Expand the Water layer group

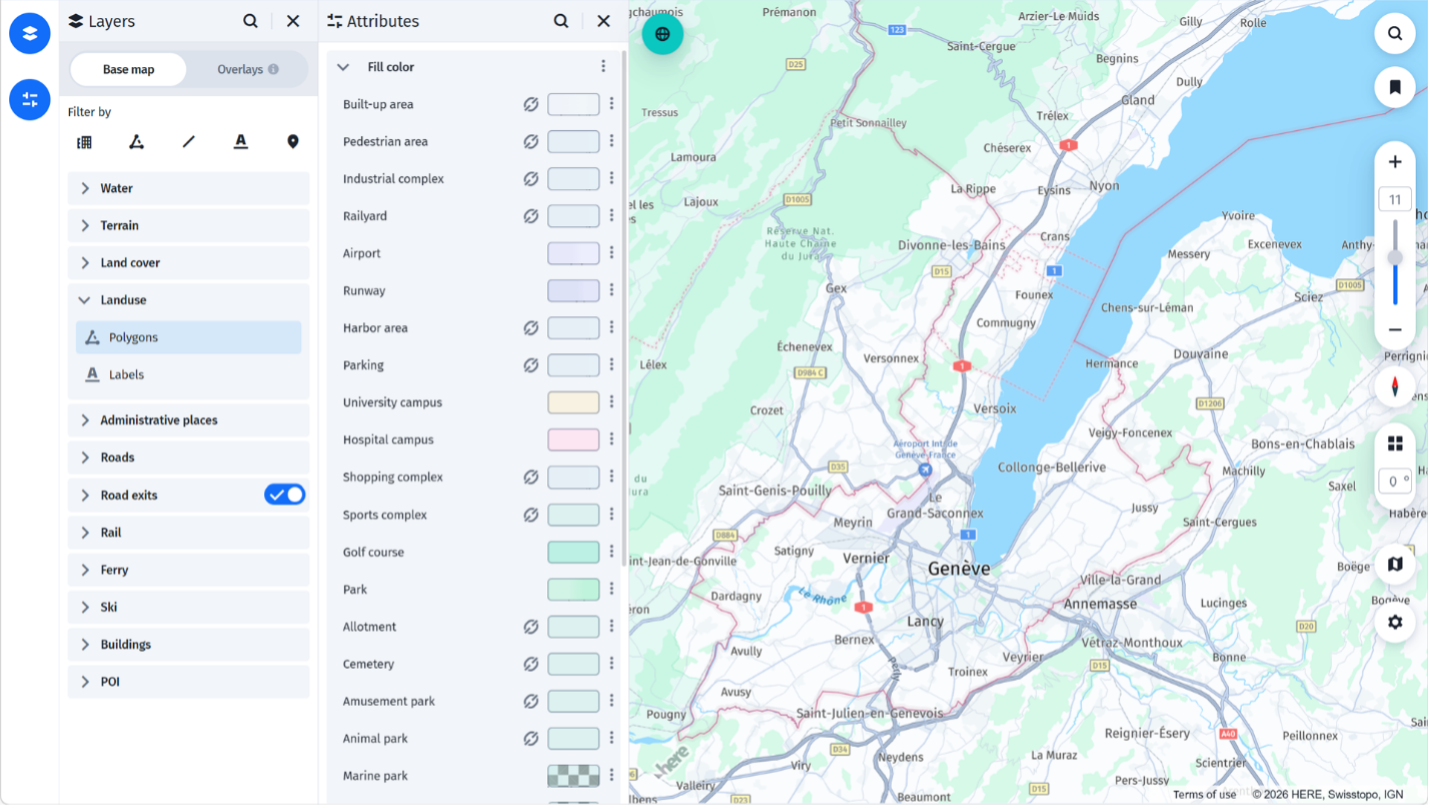click(x=189, y=188)
